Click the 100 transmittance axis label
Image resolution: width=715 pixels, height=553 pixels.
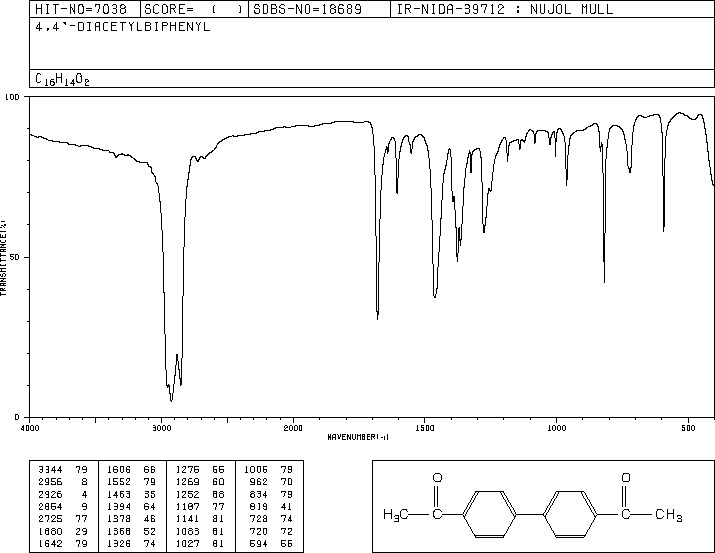pos(12,97)
